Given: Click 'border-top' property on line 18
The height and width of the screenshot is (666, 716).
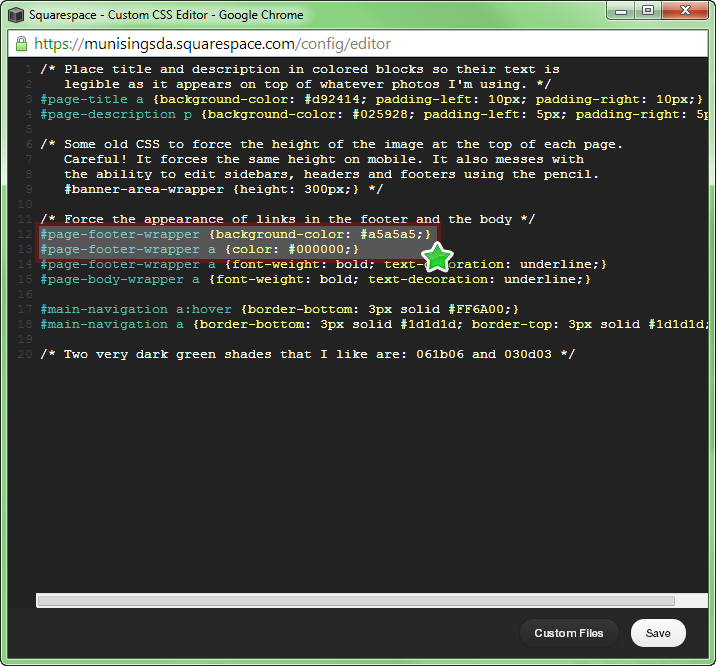Looking at the screenshot, I should tap(511, 324).
